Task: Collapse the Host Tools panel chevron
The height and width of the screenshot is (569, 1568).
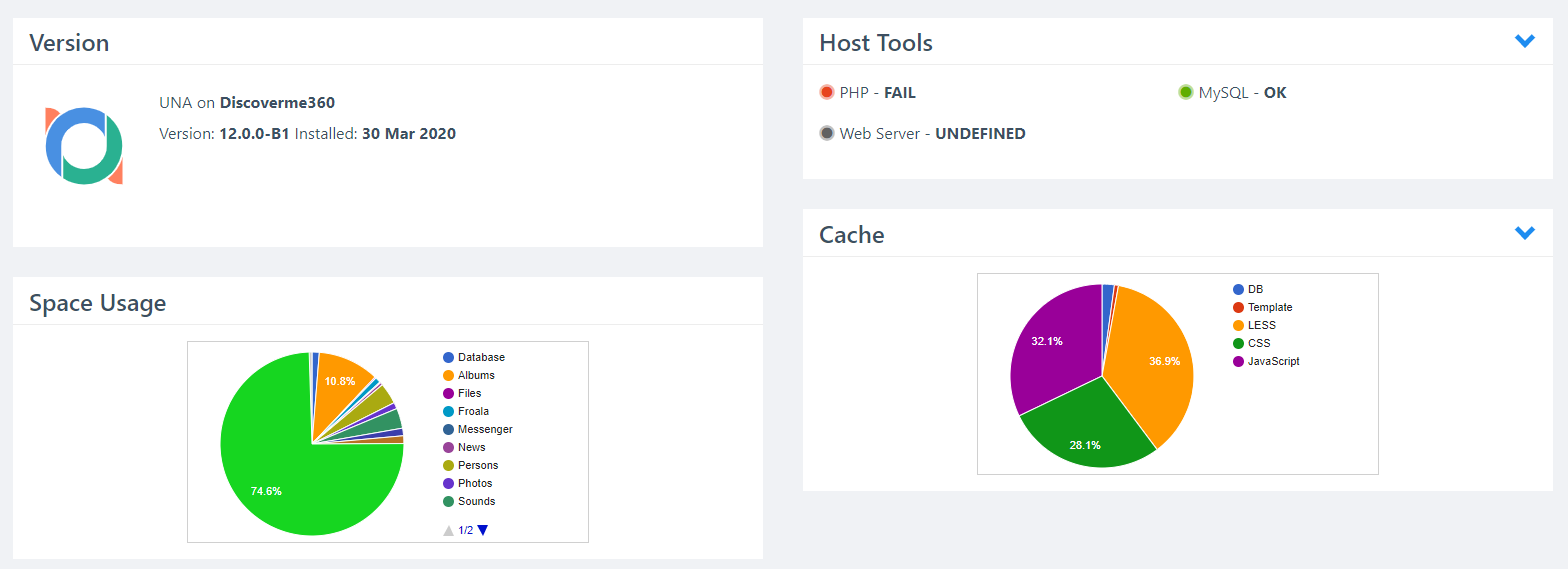Action: (x=1525, y=41)
